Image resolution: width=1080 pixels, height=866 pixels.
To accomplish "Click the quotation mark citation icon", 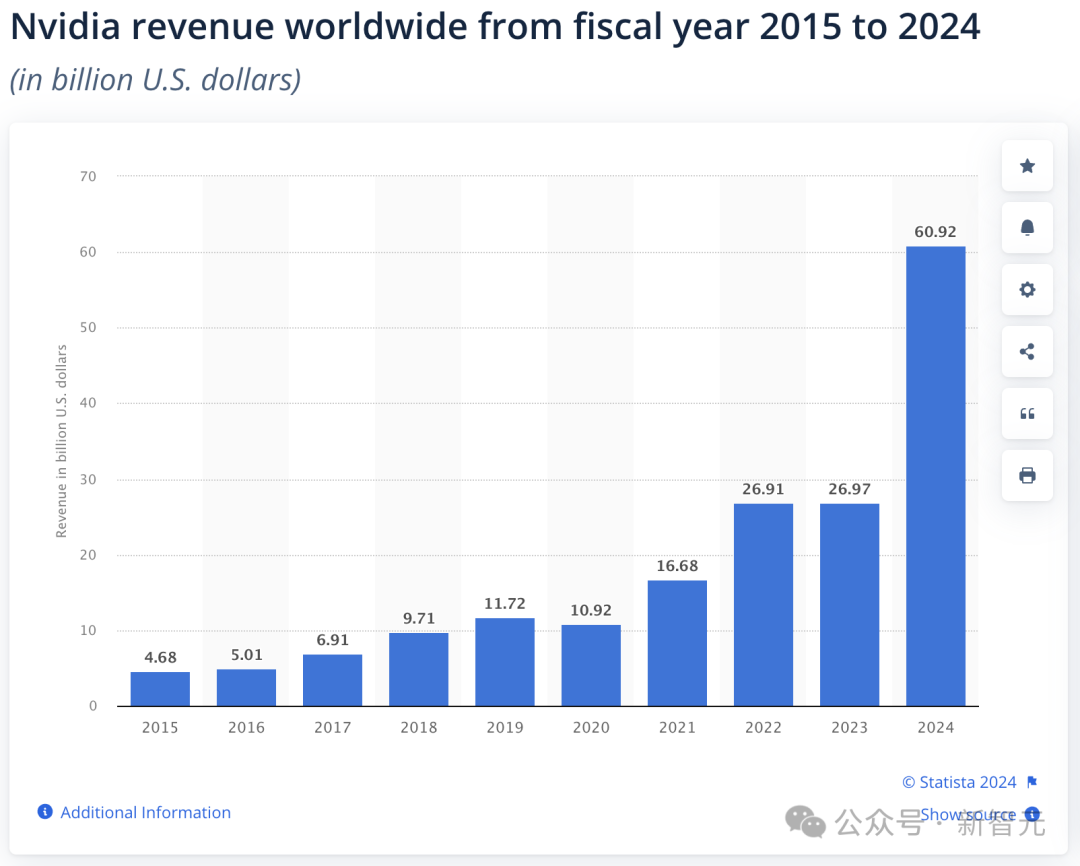I will point(1027,414).
